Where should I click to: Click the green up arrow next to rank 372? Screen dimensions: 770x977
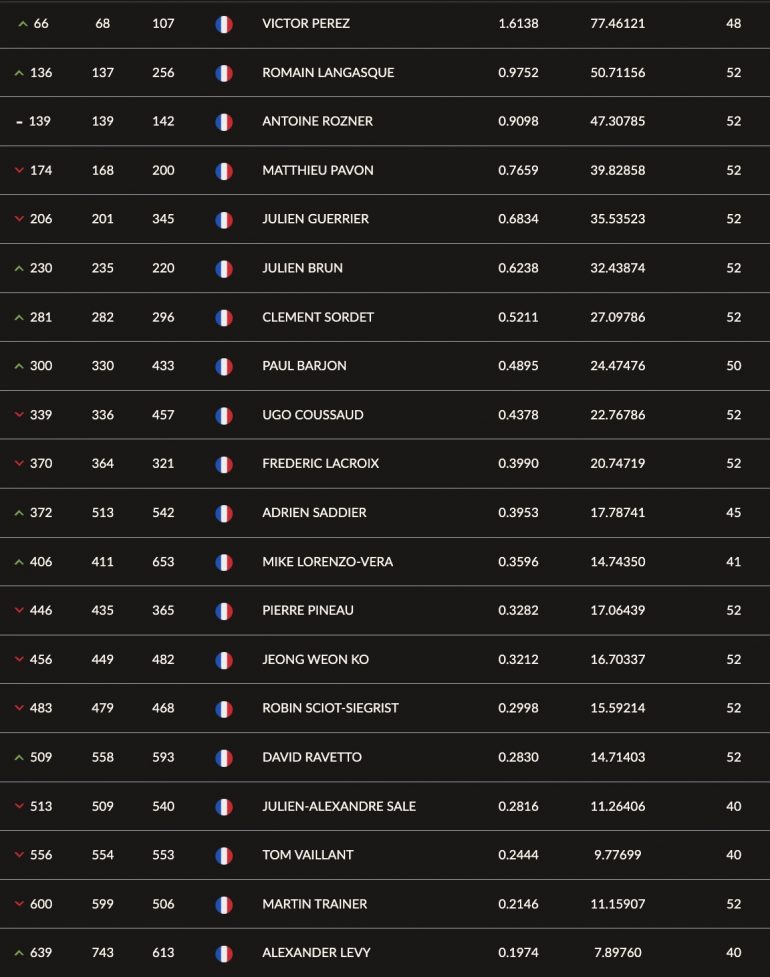(x=19, y=513)
